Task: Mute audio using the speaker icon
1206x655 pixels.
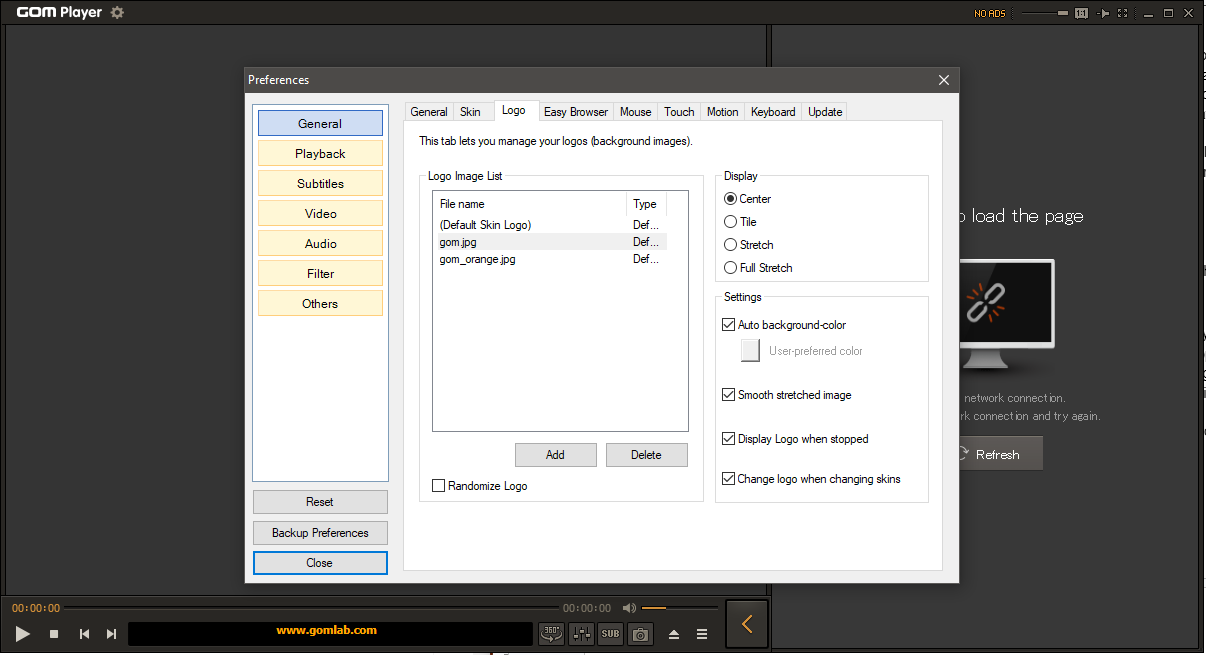Action: coord(629,607)
